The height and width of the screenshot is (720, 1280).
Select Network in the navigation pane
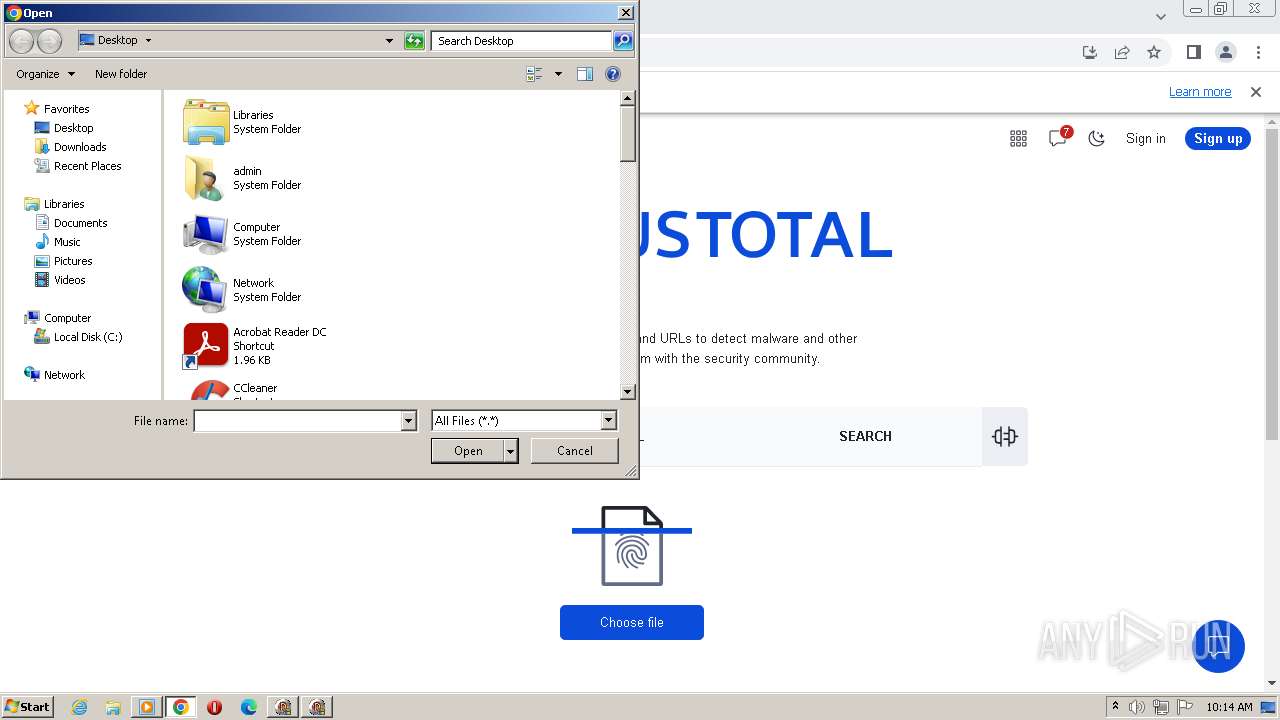[64, 375]
